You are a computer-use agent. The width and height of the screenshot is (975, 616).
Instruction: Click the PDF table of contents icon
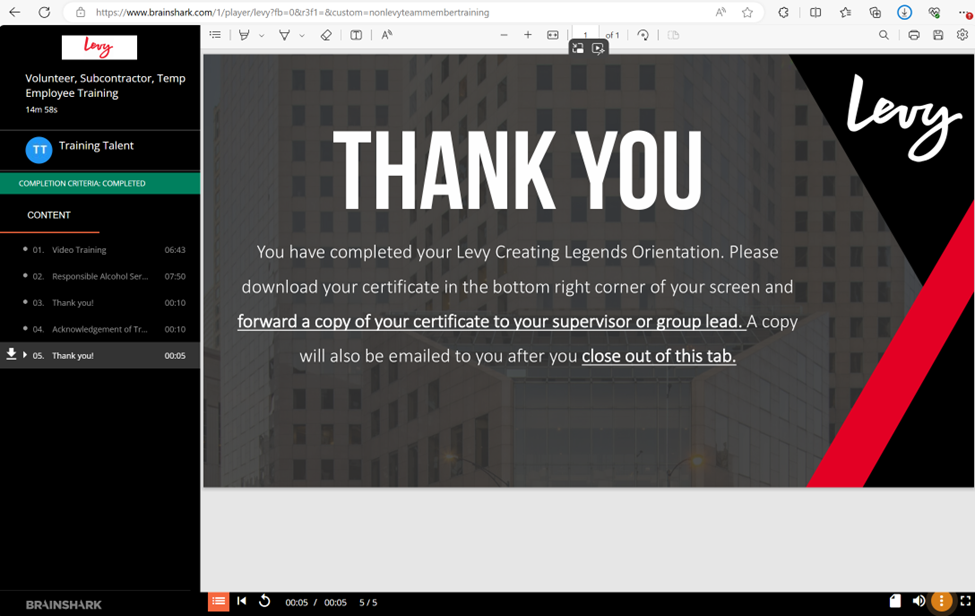pyautogui.click(x=215, y=35)
